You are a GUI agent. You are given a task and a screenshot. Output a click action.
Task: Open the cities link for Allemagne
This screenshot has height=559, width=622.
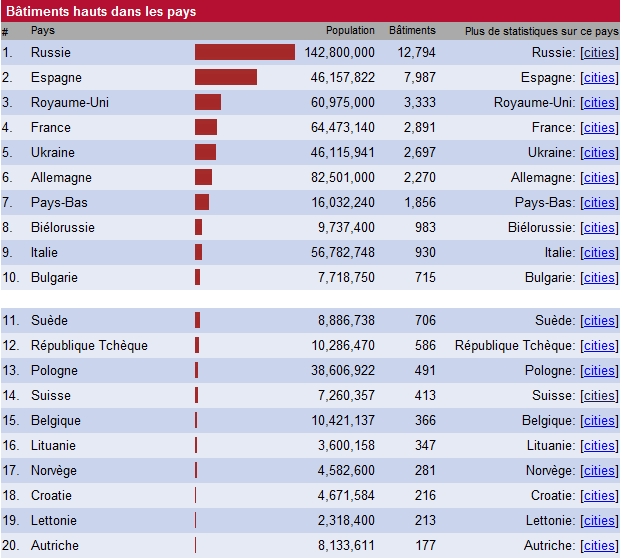pyautogui.click(x=599, y=177)
